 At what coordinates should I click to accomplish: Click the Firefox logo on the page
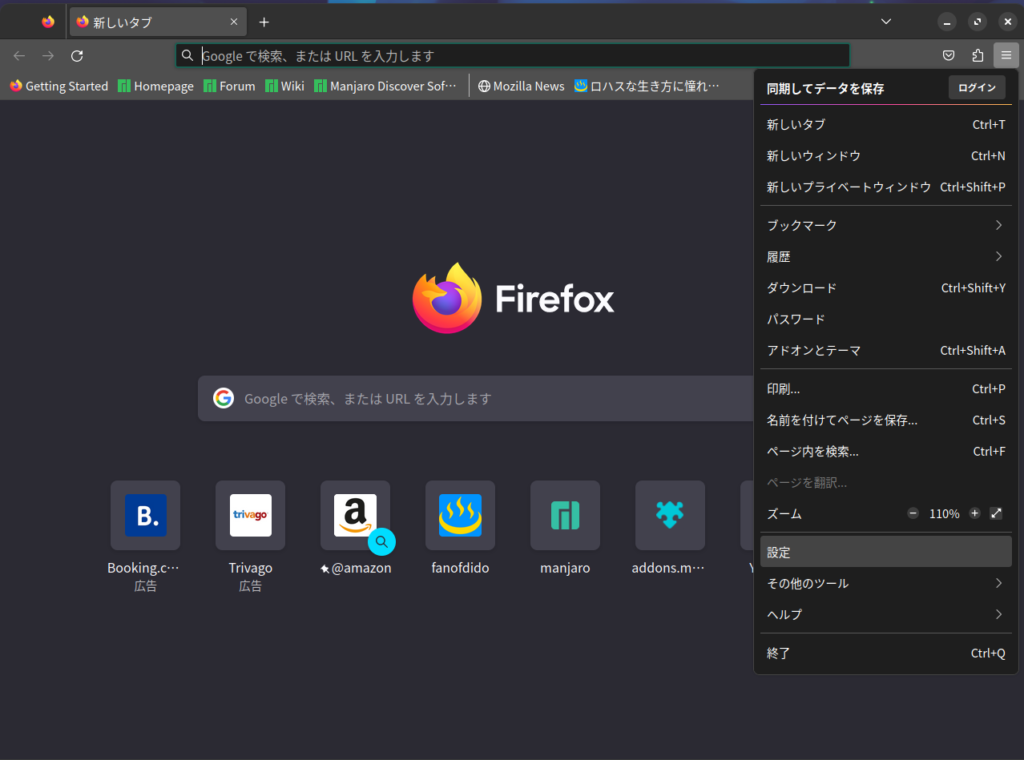tap(513, 298)
